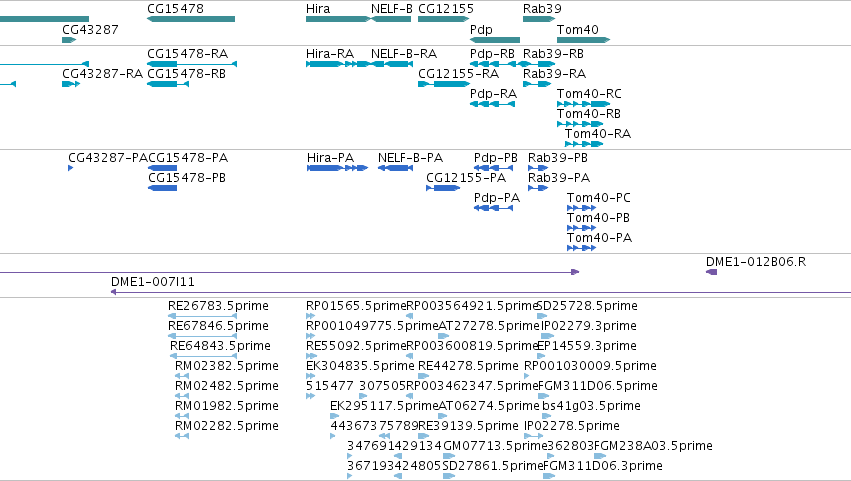851x481 pixels.
Task: Open the Rab39-RB transcript
Action: [539, 64]
